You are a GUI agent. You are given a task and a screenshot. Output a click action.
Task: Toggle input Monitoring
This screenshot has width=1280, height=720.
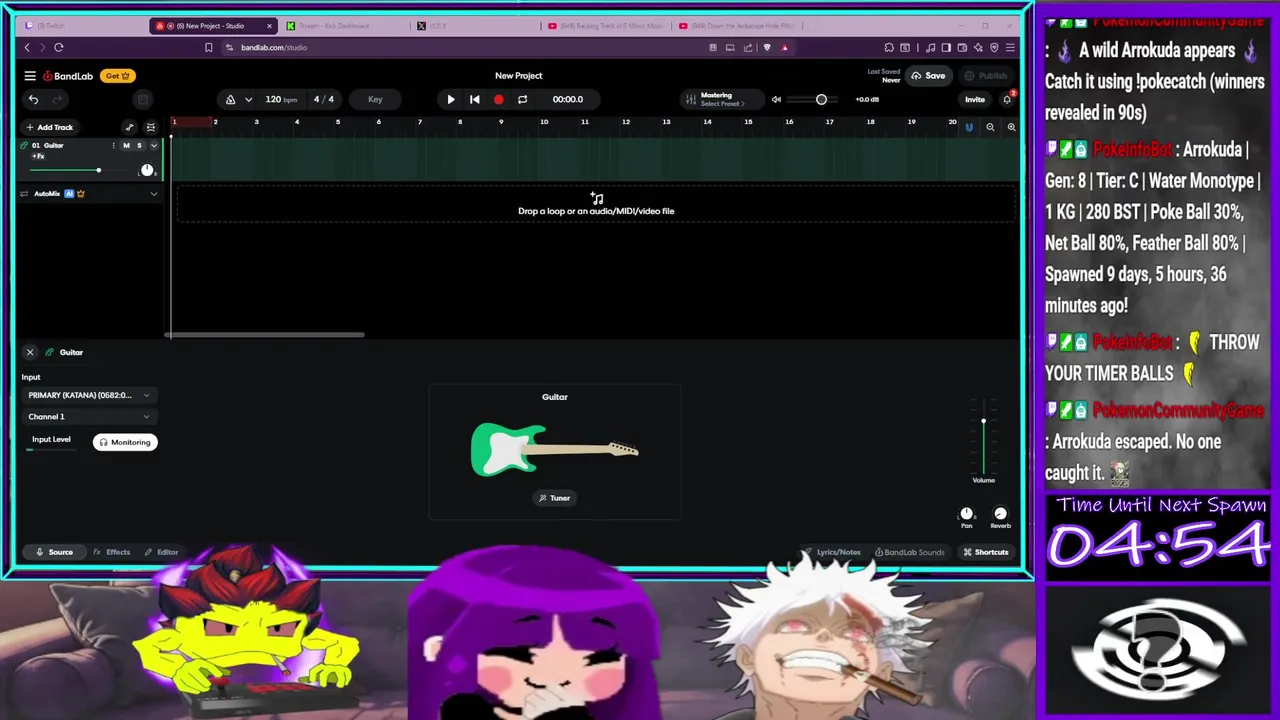125,442
